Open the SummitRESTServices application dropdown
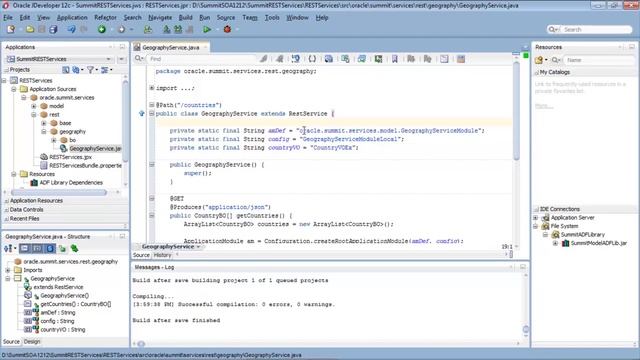Viewport: 640px width, 360px height. [60, 59]
